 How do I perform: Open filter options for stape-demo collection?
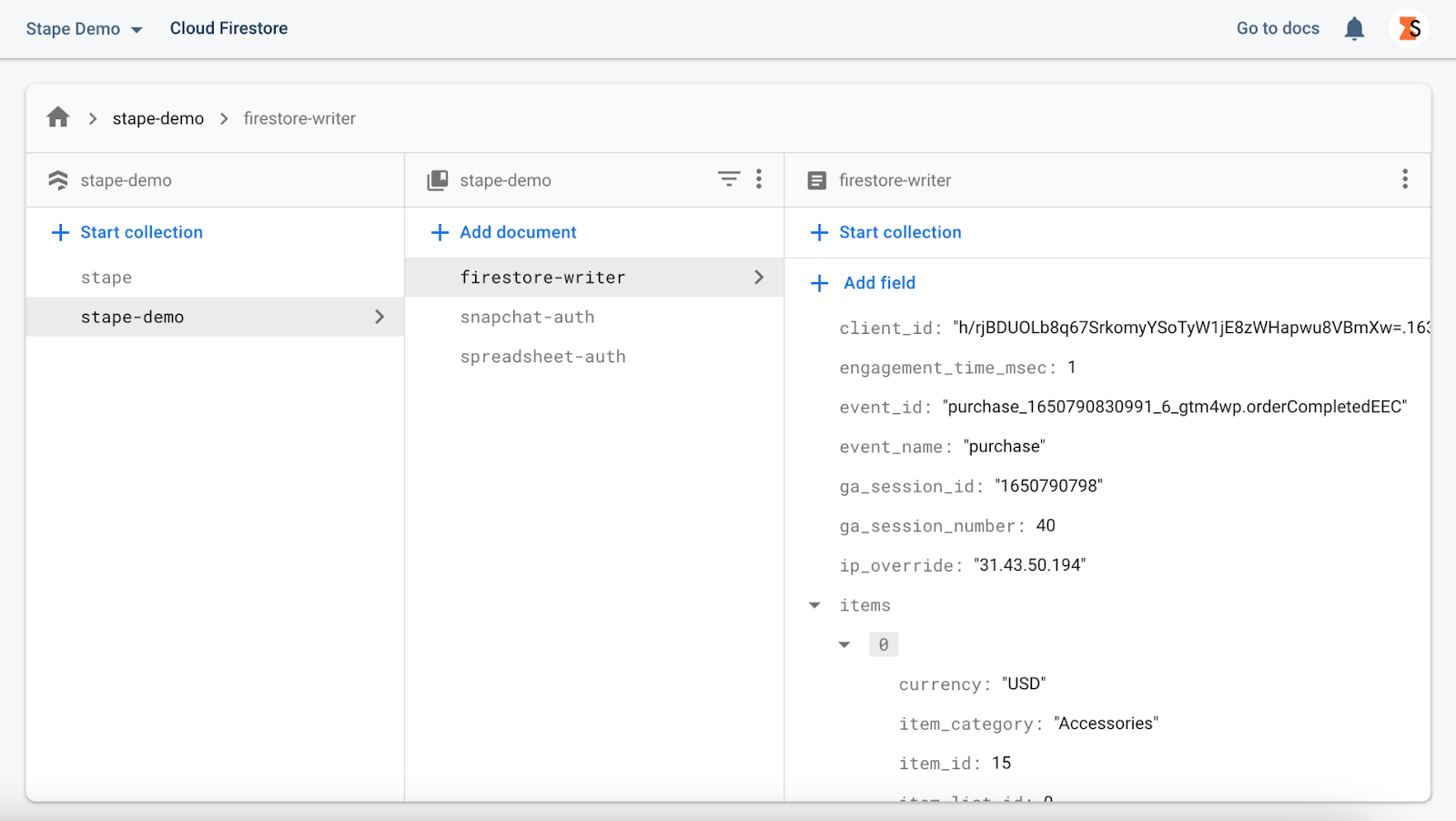729,179
